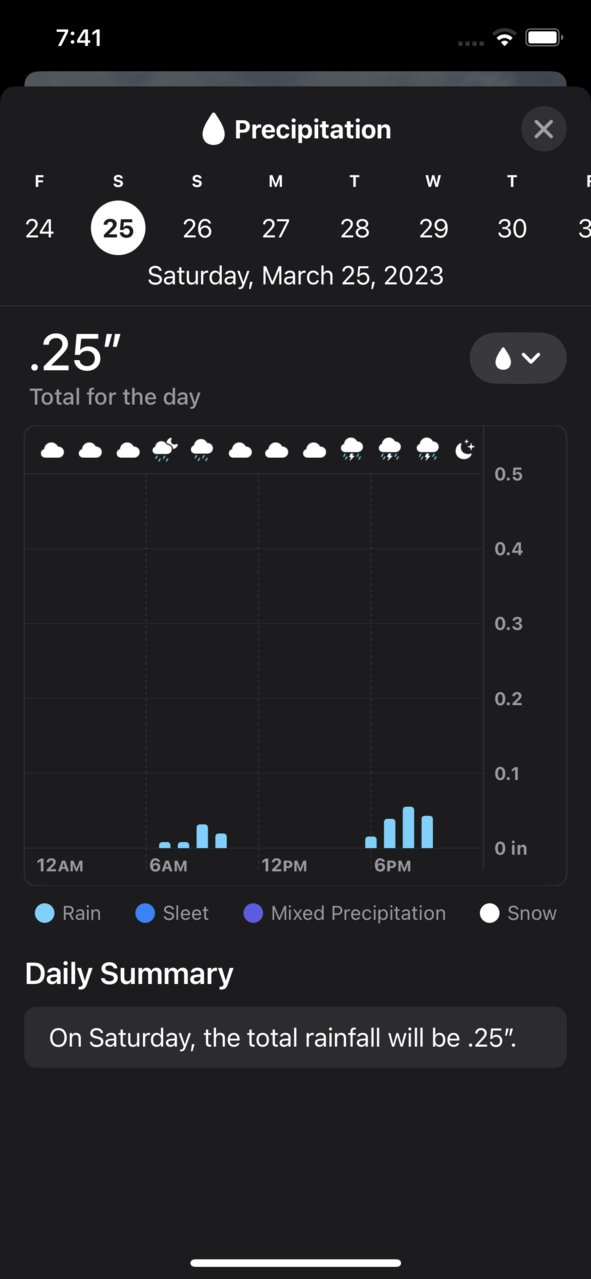Select Wednesday the 29th
The width and height of the screenshot is (591, 1279).
click(433, 228)
